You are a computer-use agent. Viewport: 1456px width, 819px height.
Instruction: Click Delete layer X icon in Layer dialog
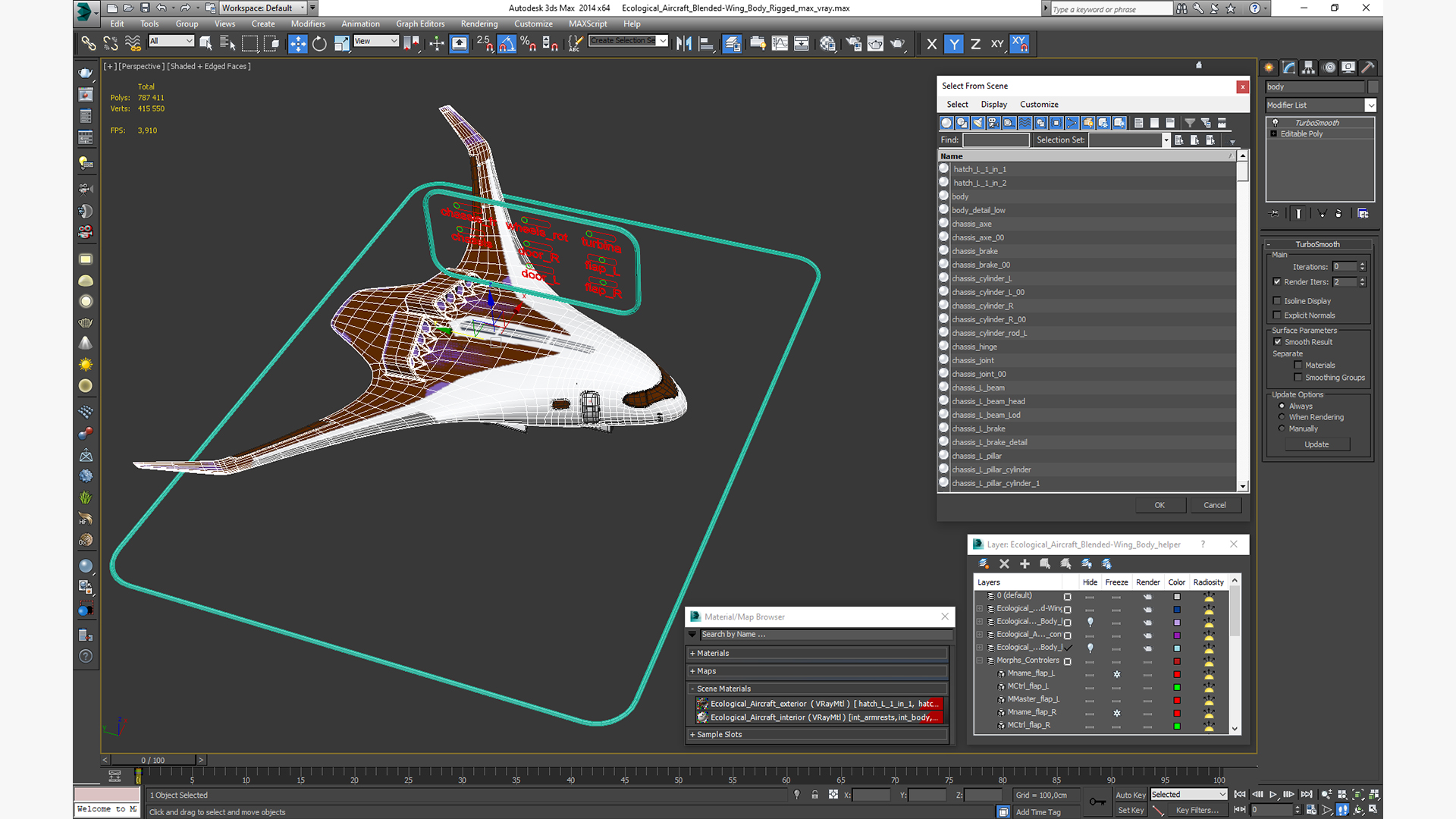1004,563
